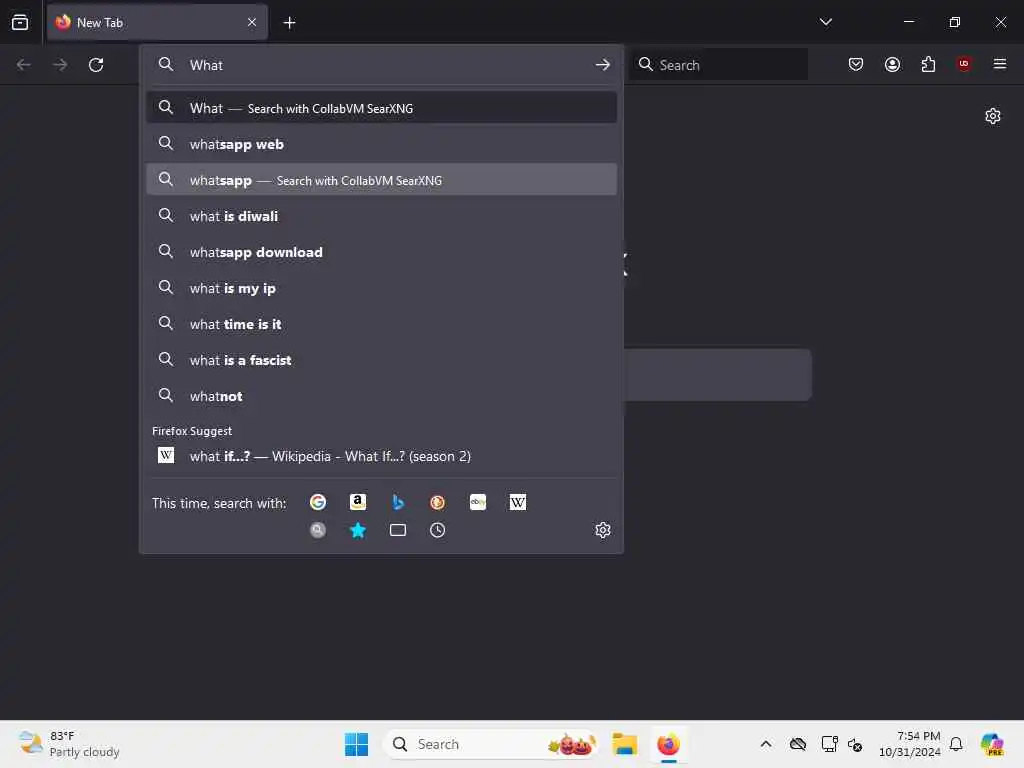Open File Explorer from taskbar
Screen dimensions: 1024x768
(x=624, y=744)
